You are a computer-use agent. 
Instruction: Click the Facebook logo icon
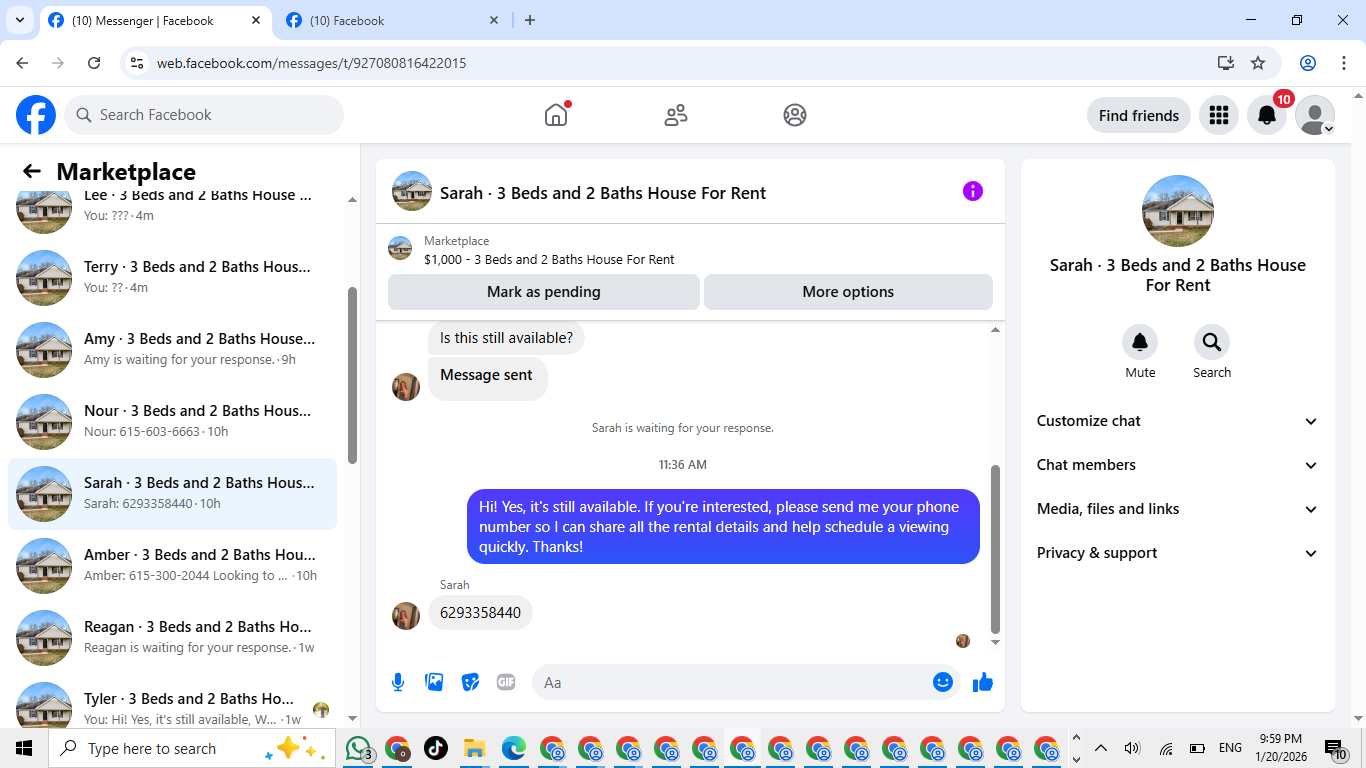pyautogui.click(x=36, y=115)
